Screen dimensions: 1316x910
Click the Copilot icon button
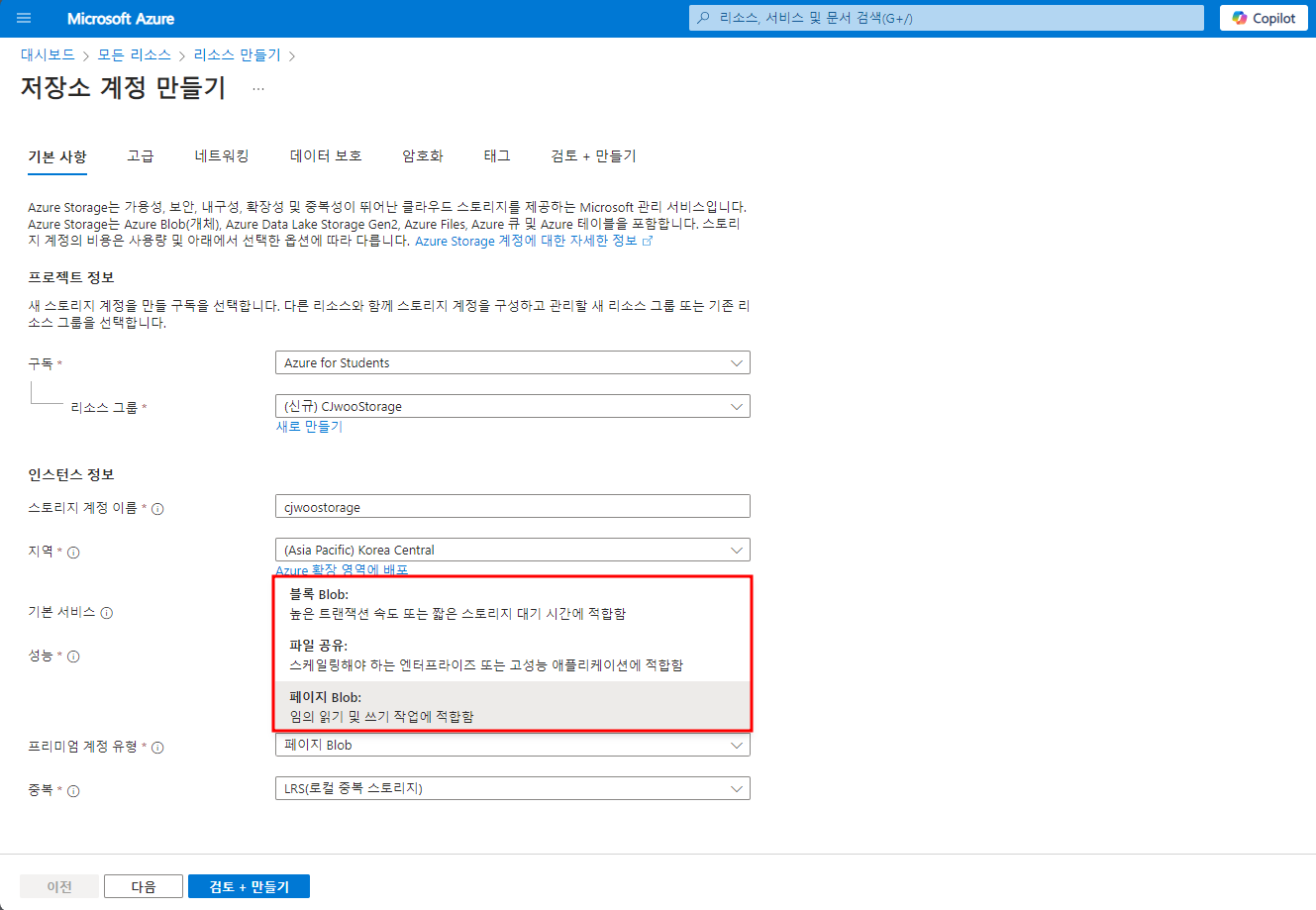click(1264, 18)
